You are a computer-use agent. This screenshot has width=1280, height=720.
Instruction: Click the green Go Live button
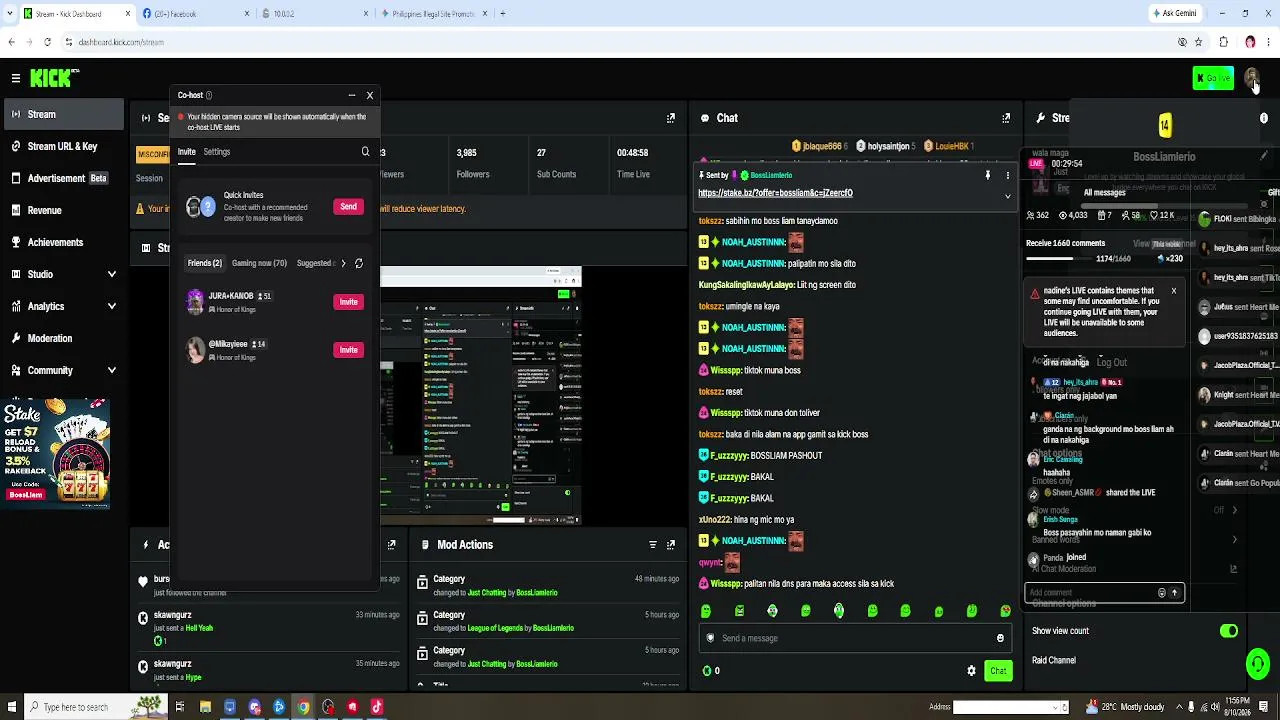[x=1213, y=78]
